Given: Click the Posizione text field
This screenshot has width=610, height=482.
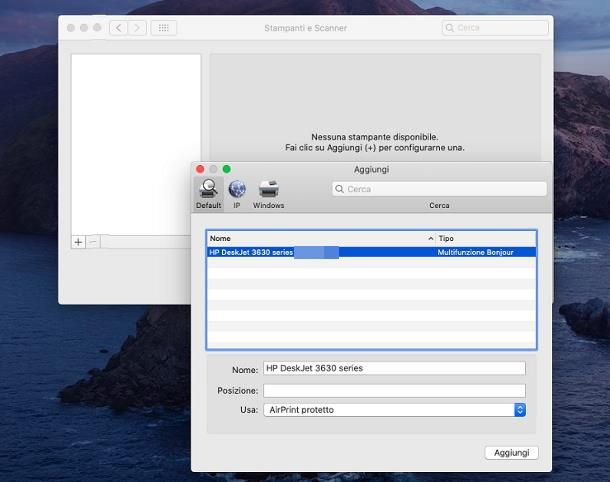Looking at the screenshot, I should click(x=393, y=390).
